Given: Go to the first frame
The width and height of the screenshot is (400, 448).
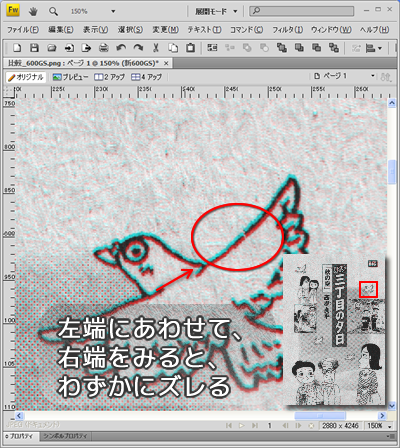Looking at the screenshot, I should [229, 426].
